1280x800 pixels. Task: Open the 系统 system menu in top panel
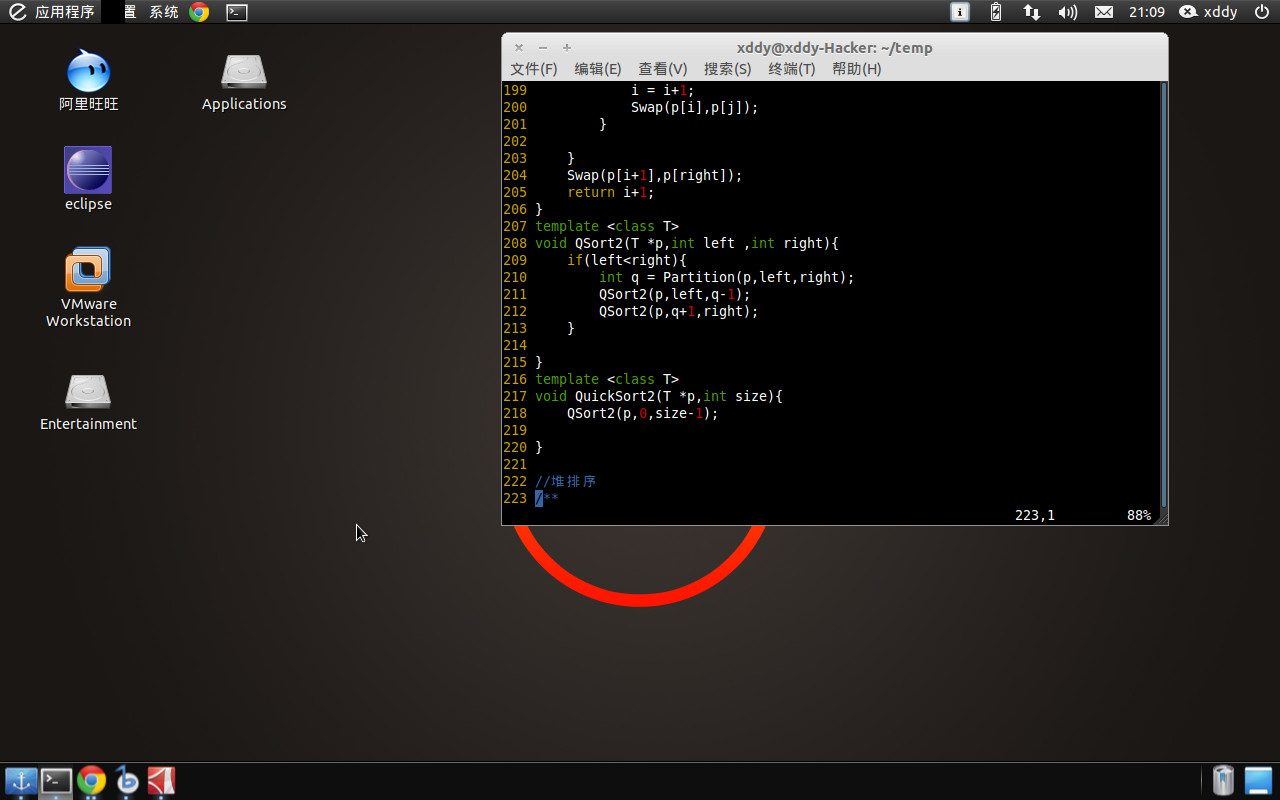[x=164, y=12]
